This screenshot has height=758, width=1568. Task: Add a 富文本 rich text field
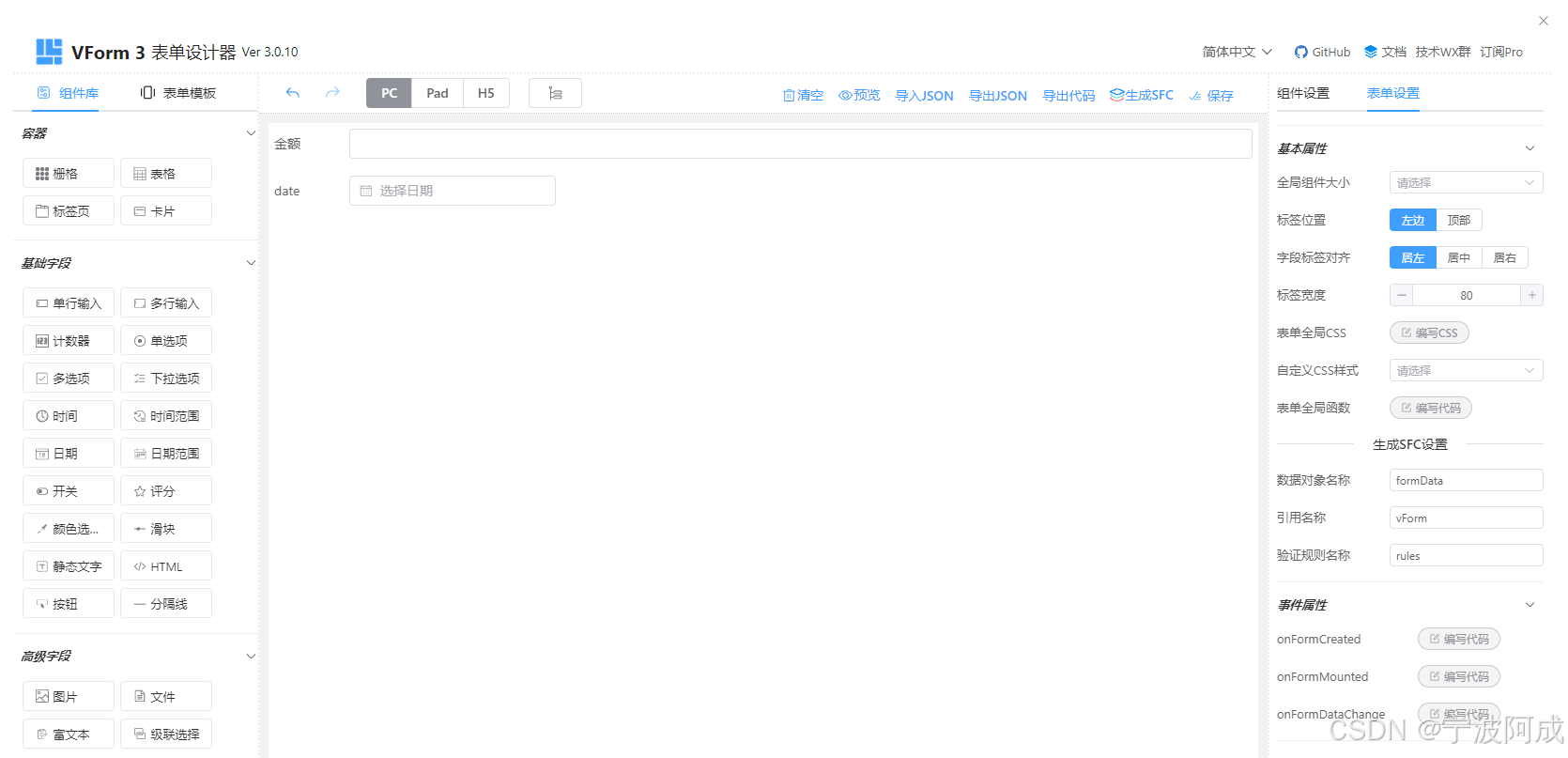click(69, 734)
